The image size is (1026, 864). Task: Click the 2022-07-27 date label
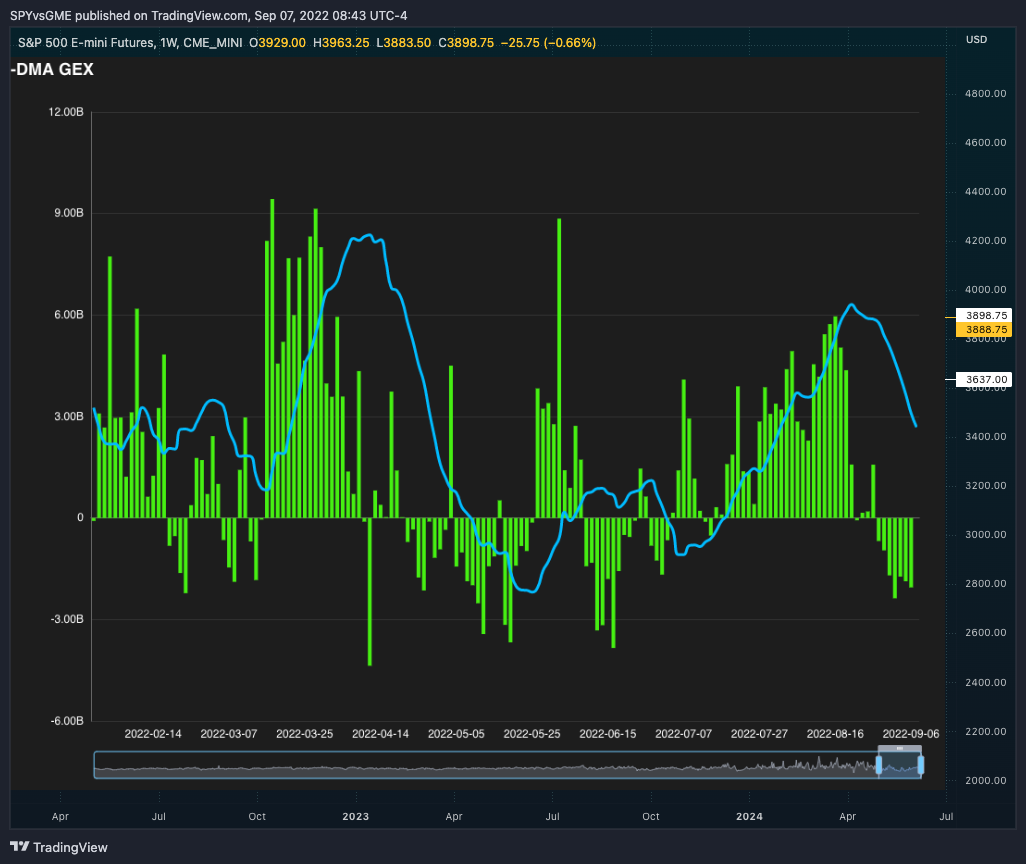[760, 734]
